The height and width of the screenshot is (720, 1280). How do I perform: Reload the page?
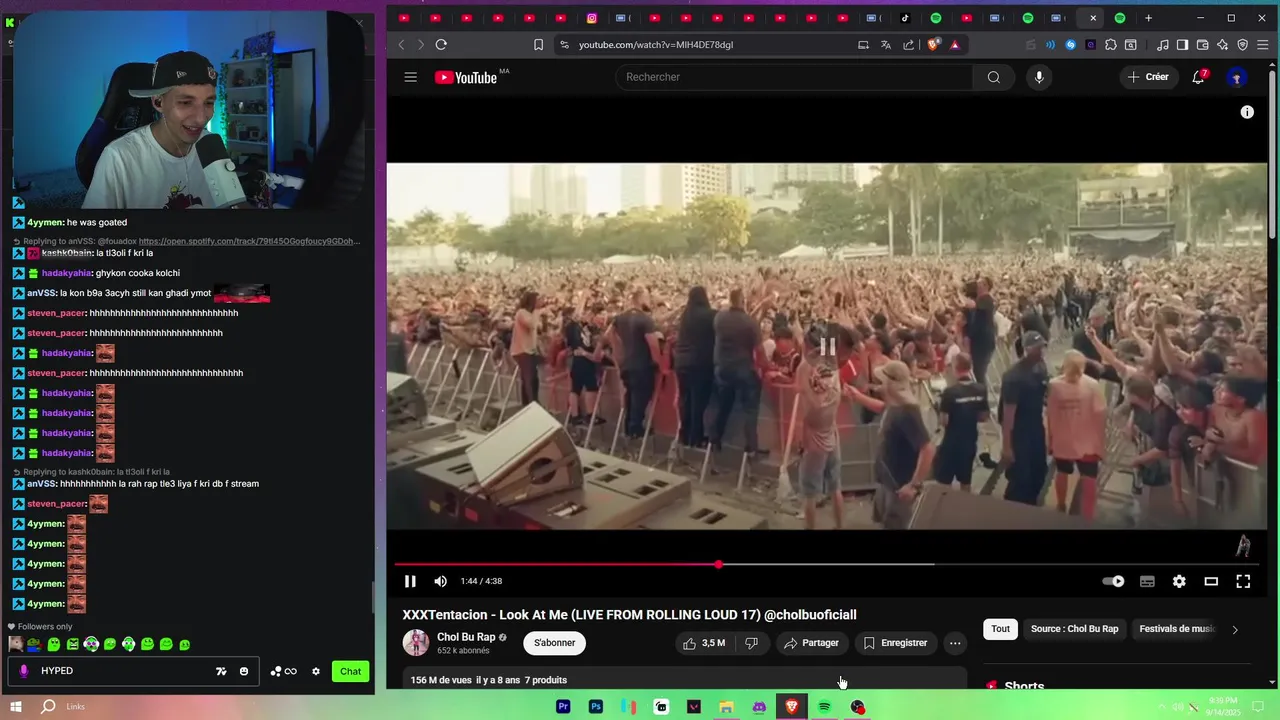[441, 45]
